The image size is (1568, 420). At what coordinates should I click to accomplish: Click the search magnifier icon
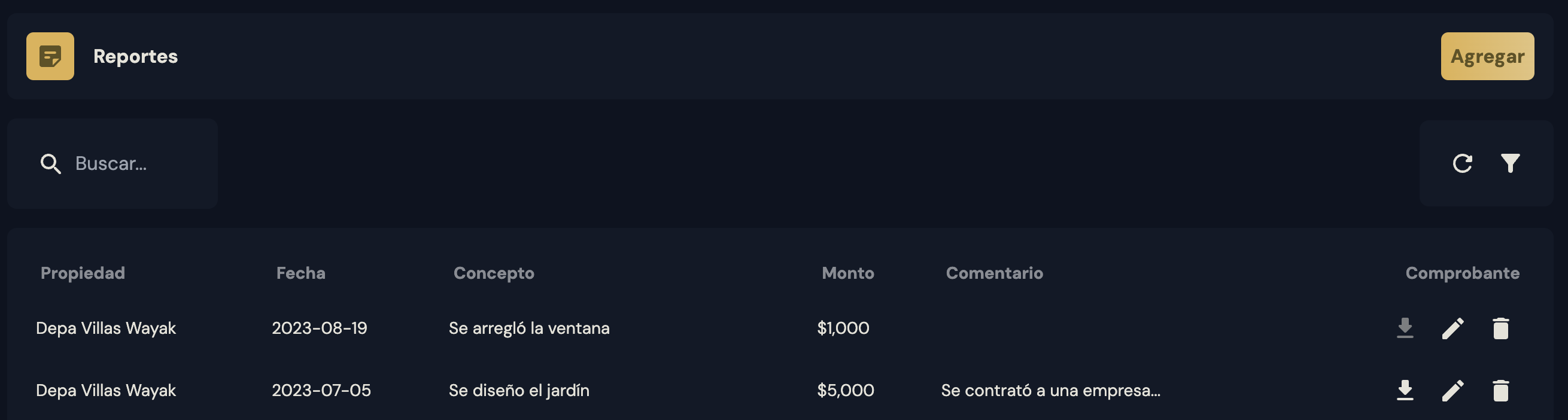tap(50, 164)
